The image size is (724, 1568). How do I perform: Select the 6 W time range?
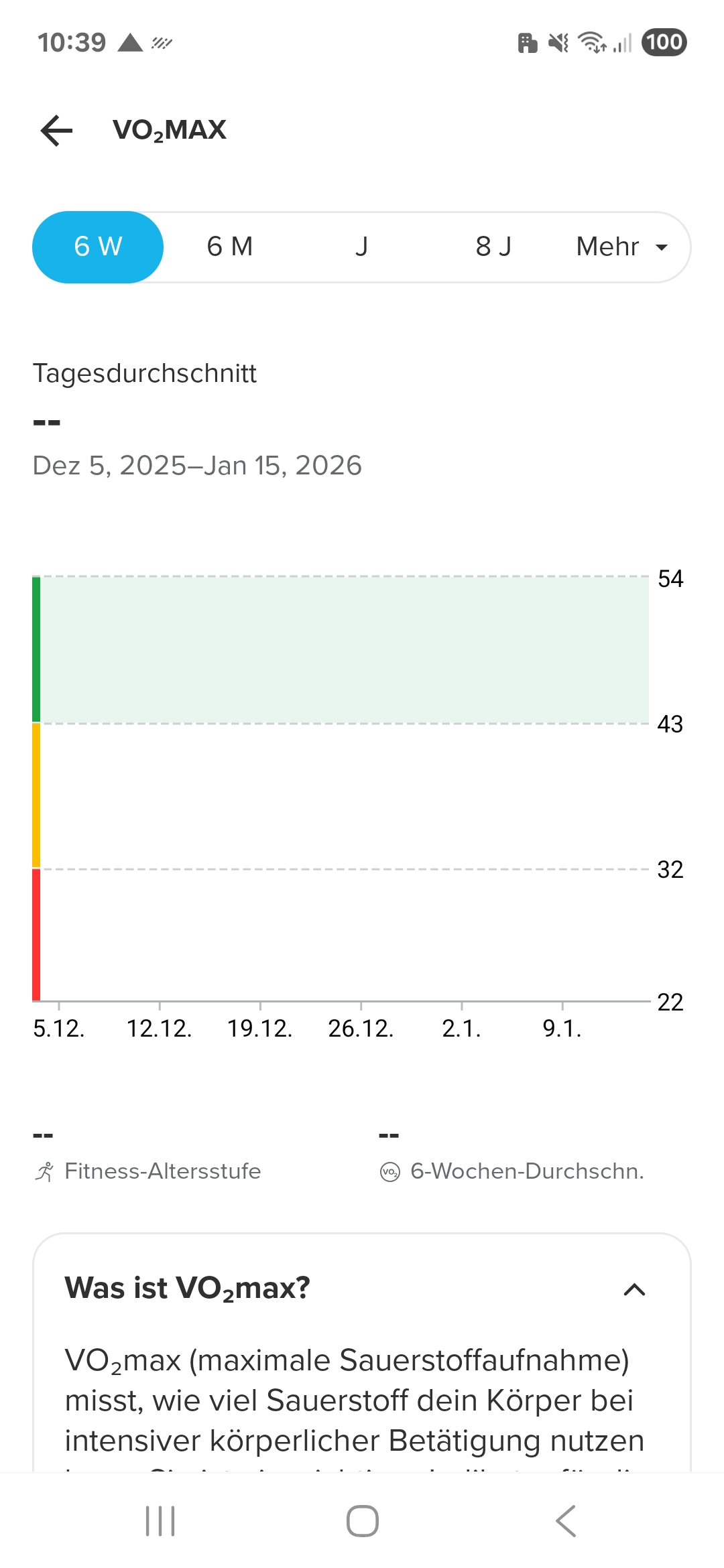[x=98, y=247]
